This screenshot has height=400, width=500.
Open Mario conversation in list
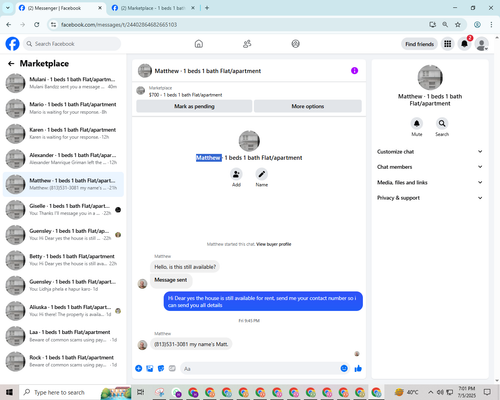[x=63, y=108]
